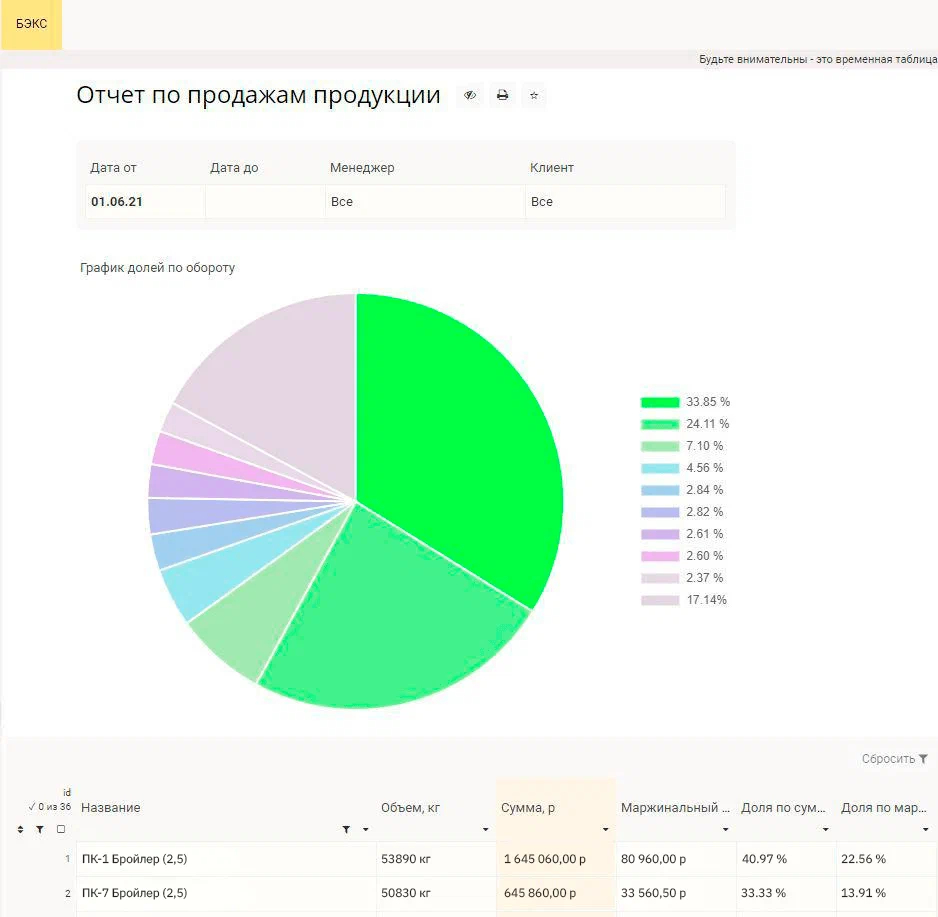
Task: Tick the select-all checkbox in the id column
Action: (61, 829)
